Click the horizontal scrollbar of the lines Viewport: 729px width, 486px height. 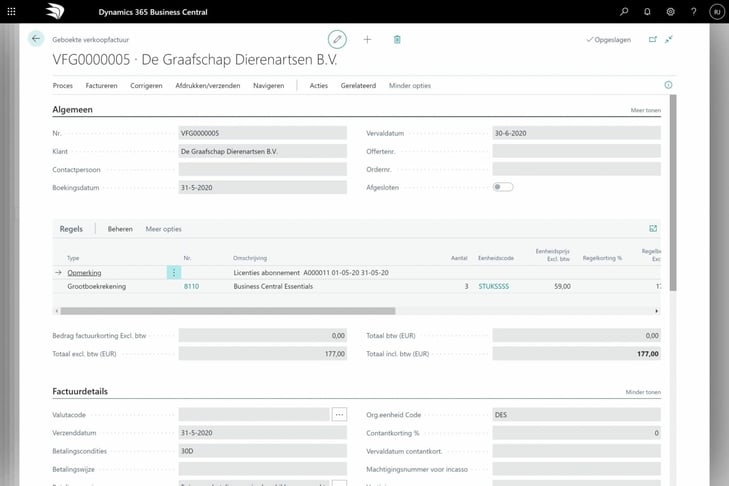(x=228, y=311)
